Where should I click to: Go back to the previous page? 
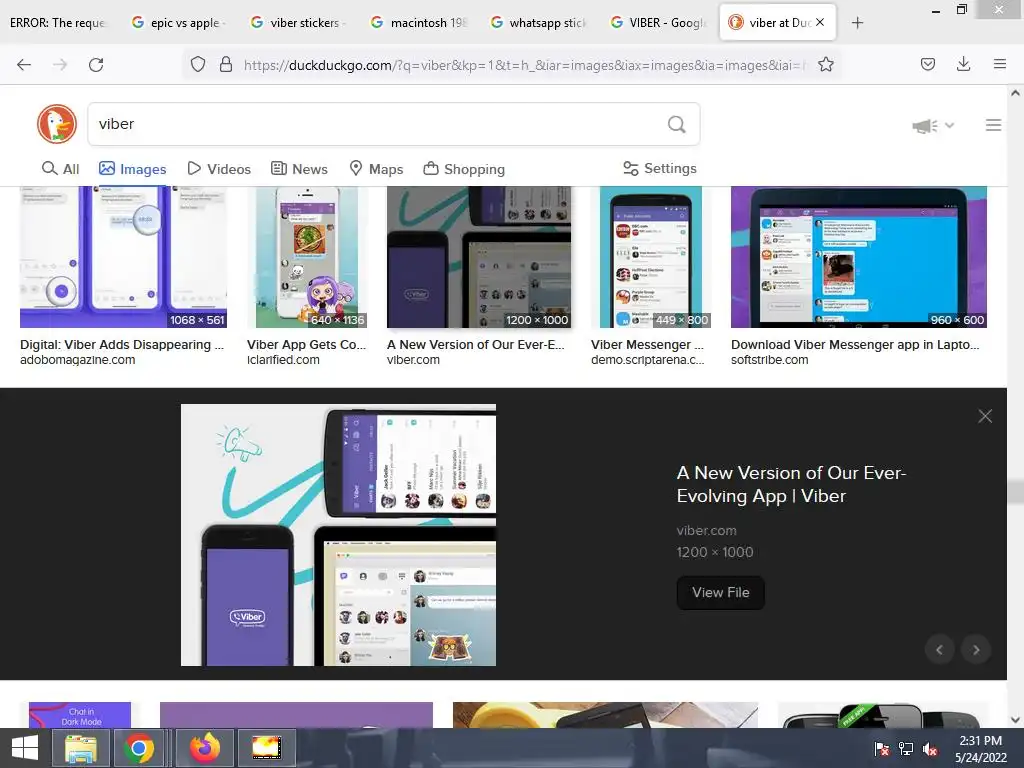[x=24, y=65]
